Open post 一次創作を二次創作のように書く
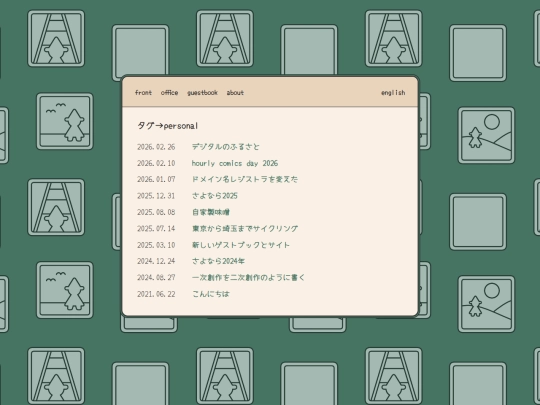Image resolution: width=540 pixels, height=405 pixels. click(x=248, y=278)
